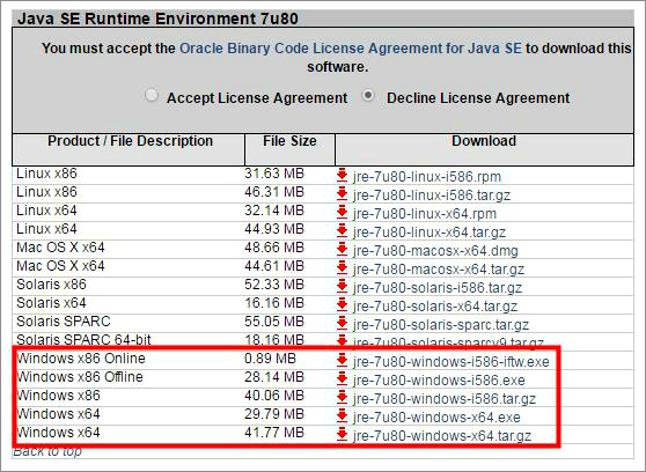646x472 pixels.
Task: Download jre-7u80-linux-x64.tar.gz file link
Action: [429, 232]
